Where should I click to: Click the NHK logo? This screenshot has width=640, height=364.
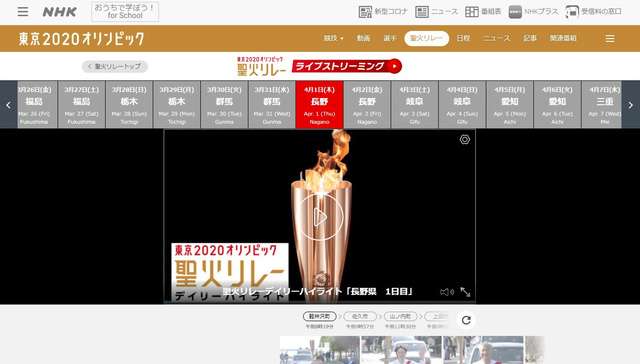[x=60, y=12]
